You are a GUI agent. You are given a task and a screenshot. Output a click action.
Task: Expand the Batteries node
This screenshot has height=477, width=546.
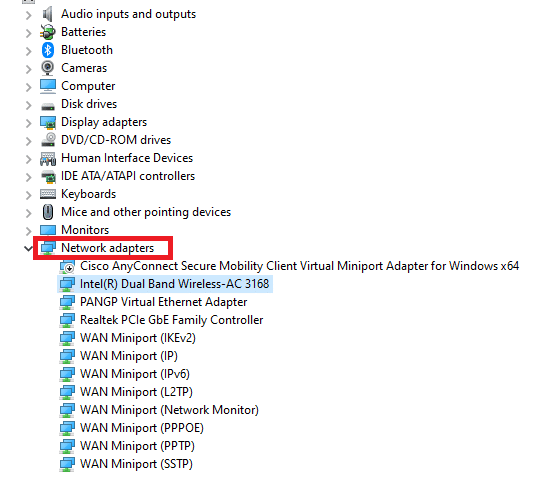click(x=29, y=33)
